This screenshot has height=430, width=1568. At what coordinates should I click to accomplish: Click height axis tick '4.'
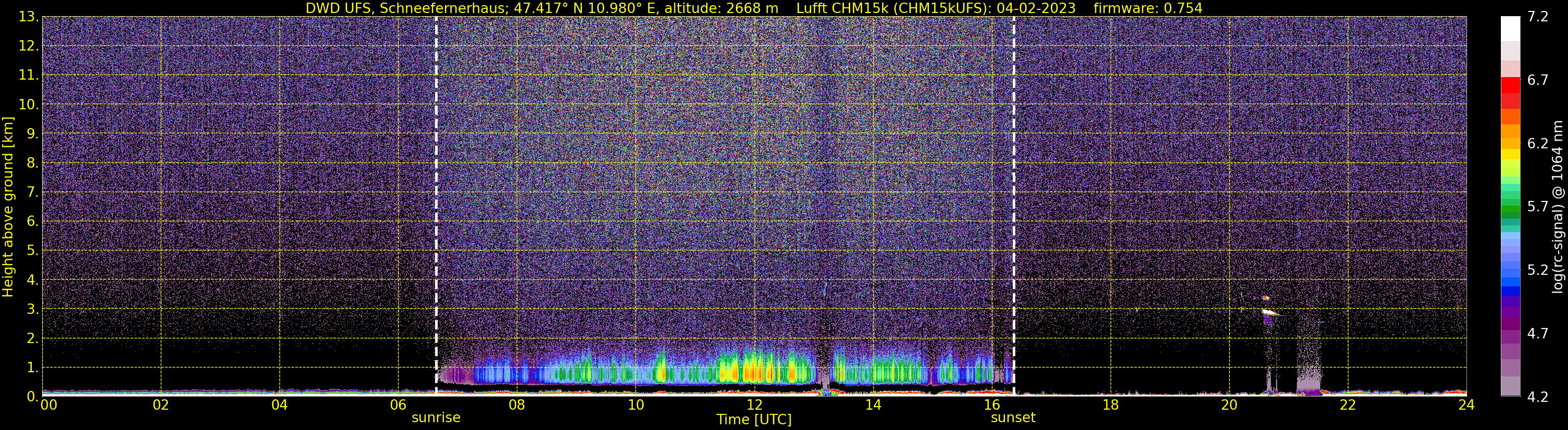pos(32,280)
